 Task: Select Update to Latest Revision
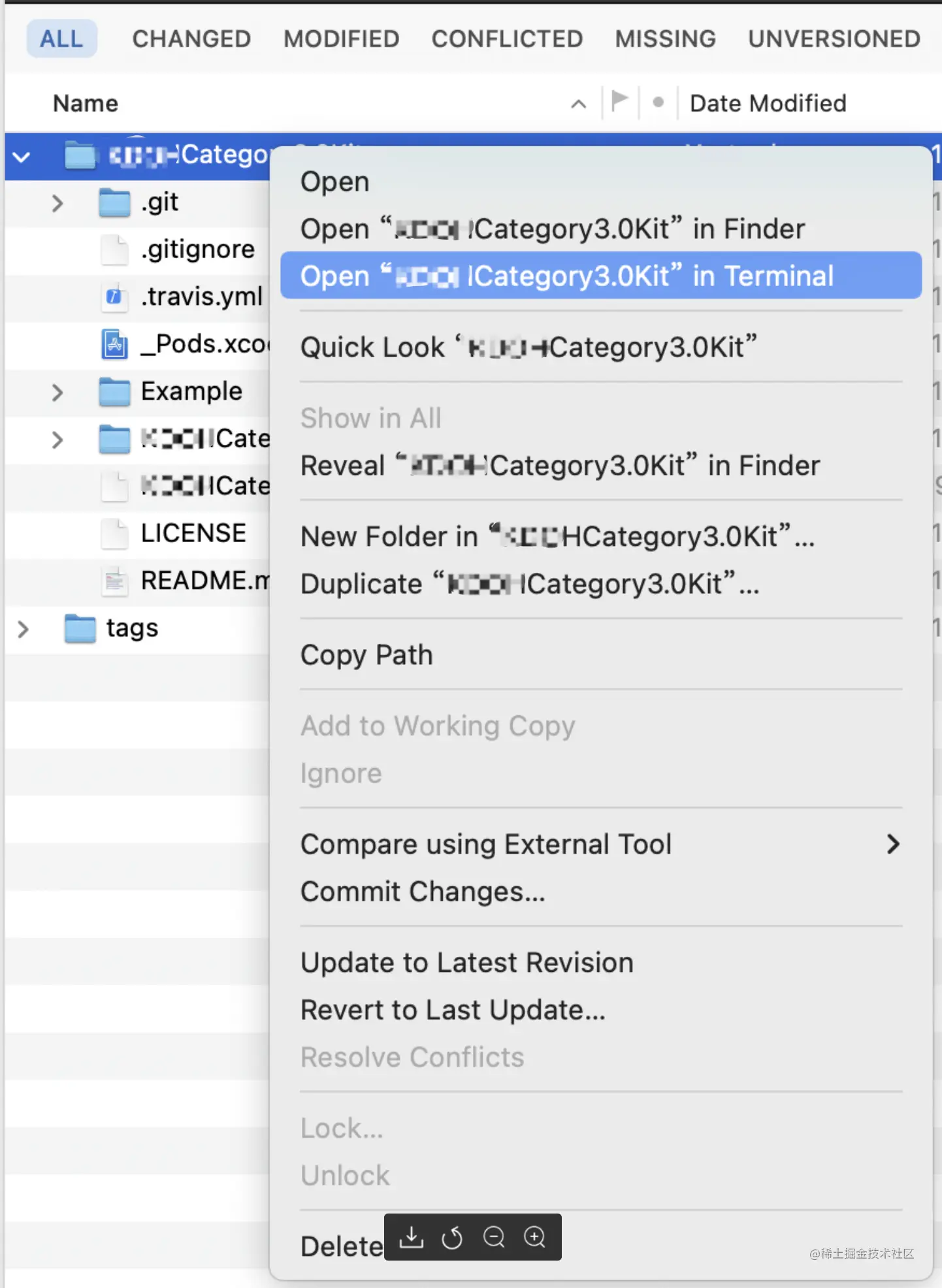click(467, 963)
